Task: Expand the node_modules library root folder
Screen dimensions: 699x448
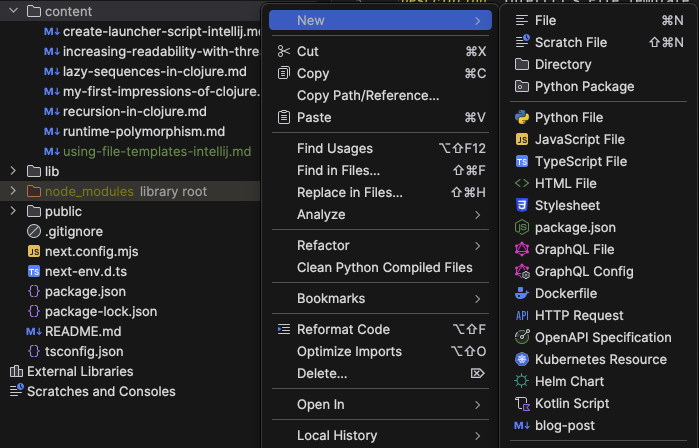Action: point(13,192)
